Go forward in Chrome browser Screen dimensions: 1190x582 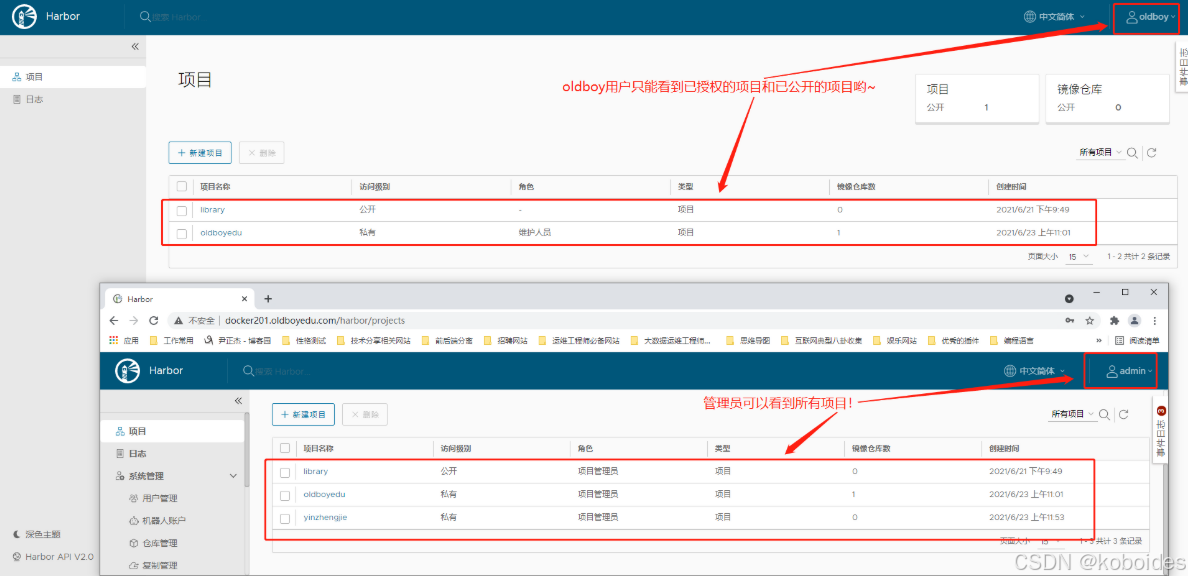[x=134, y=320]
